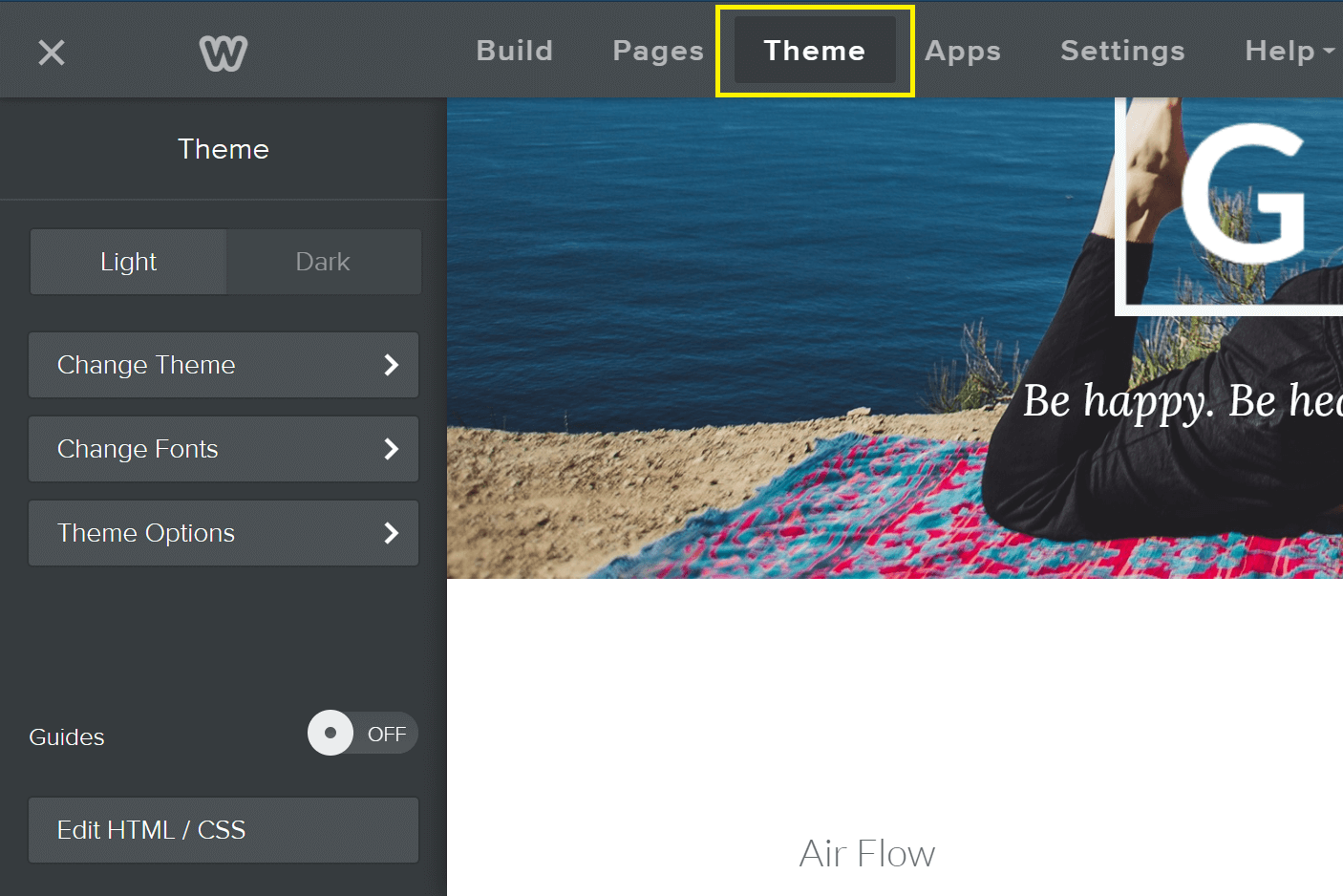Screen dimensions: 1343x896
Task: Click the Theme sidebar heading
Action: 224,149
